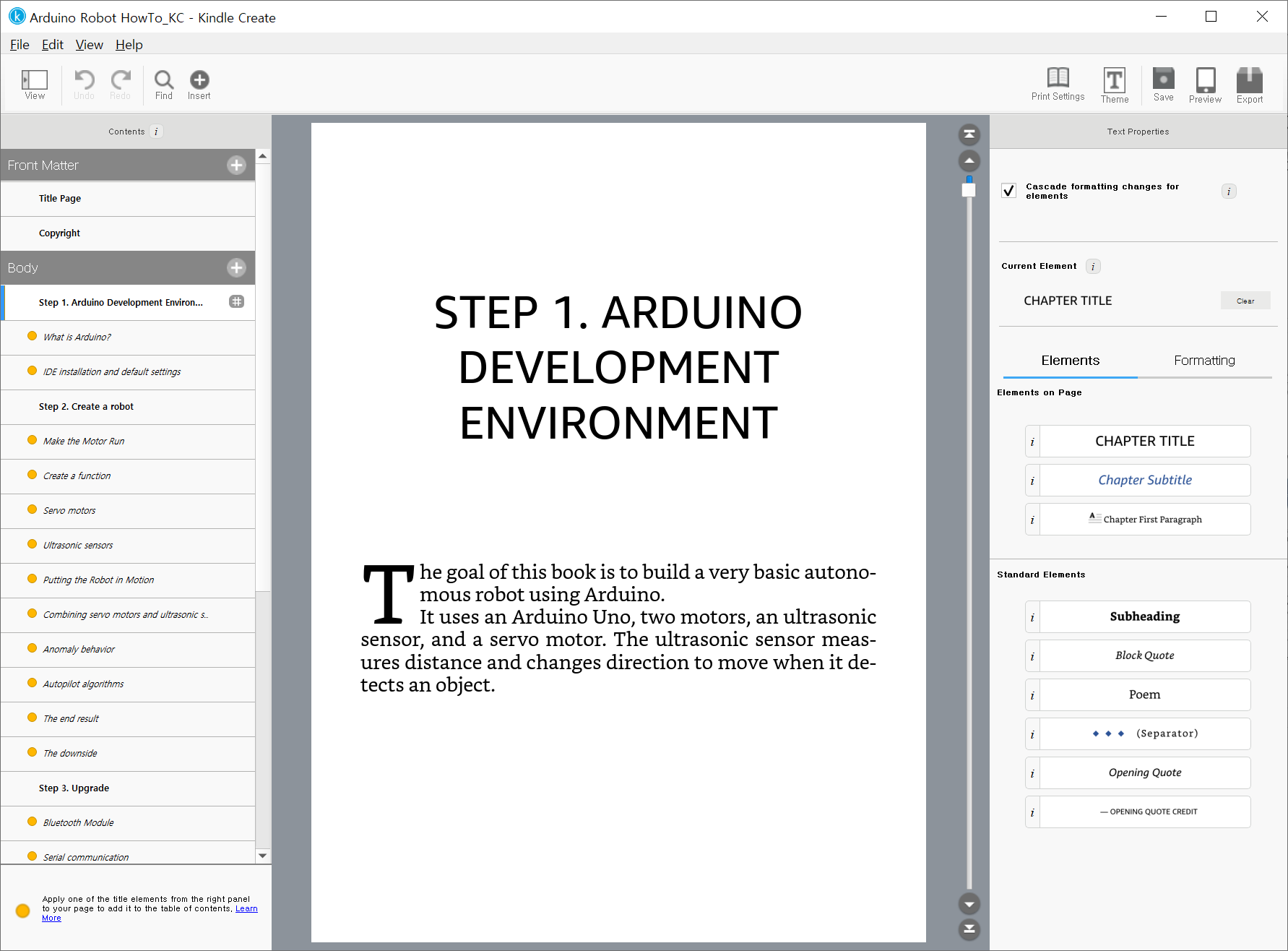Click info icon for Block Quote element
The width and height of the screenshot is (1288, 951).
click(x=1032, y=656)
